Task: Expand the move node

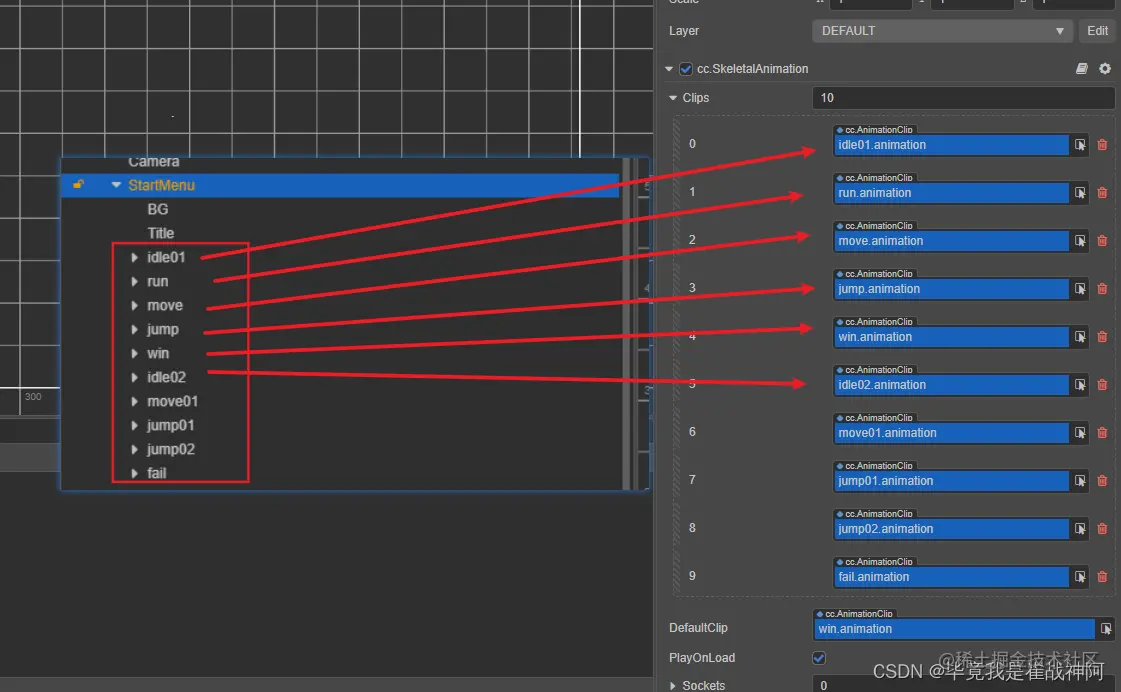Action: (x=134, y=305)
